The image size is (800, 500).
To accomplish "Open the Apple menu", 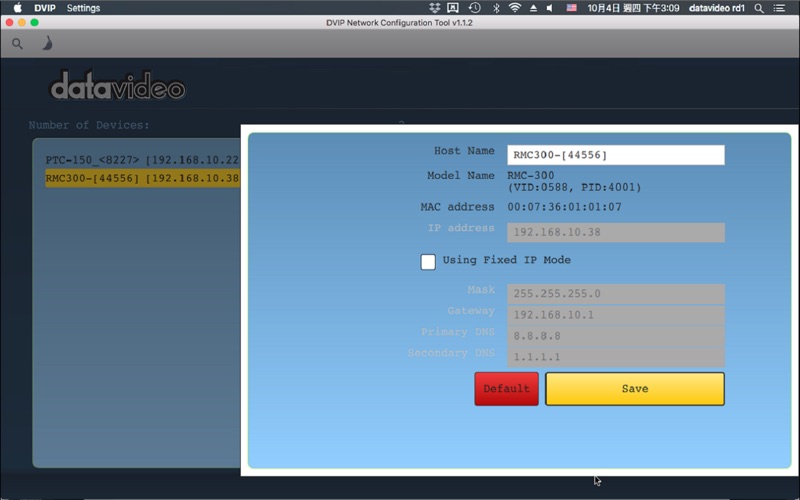I will click(x=17, y=8).
